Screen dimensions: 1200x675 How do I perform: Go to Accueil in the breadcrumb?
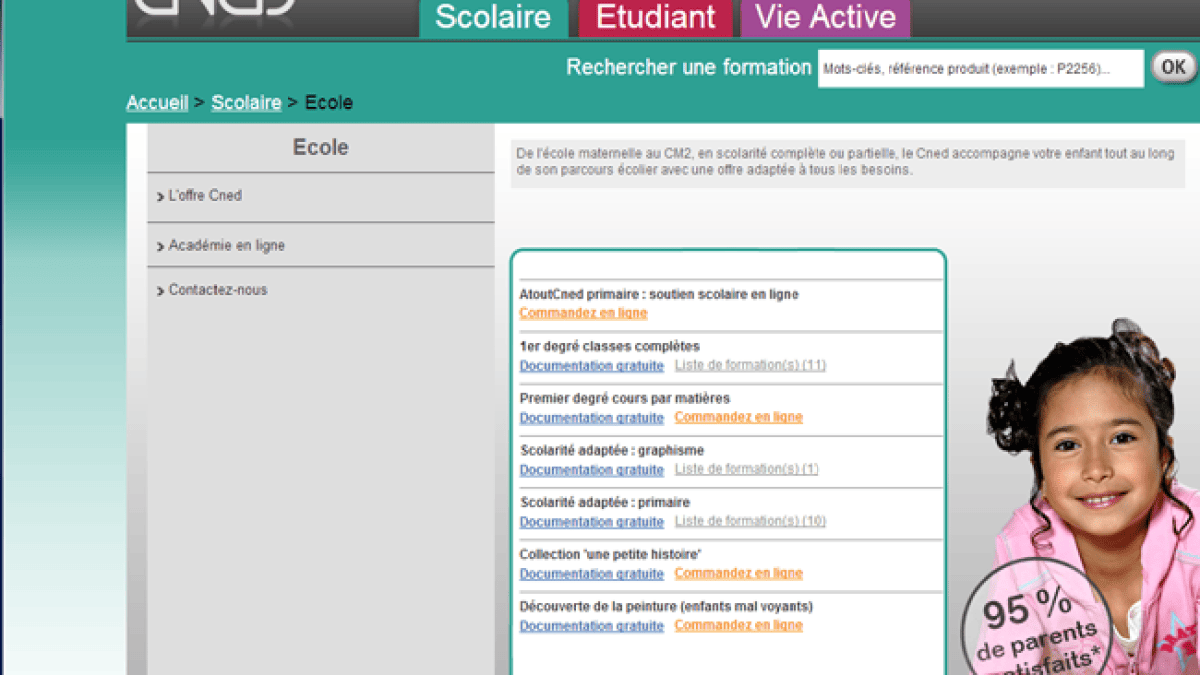(x=157, y=103)
